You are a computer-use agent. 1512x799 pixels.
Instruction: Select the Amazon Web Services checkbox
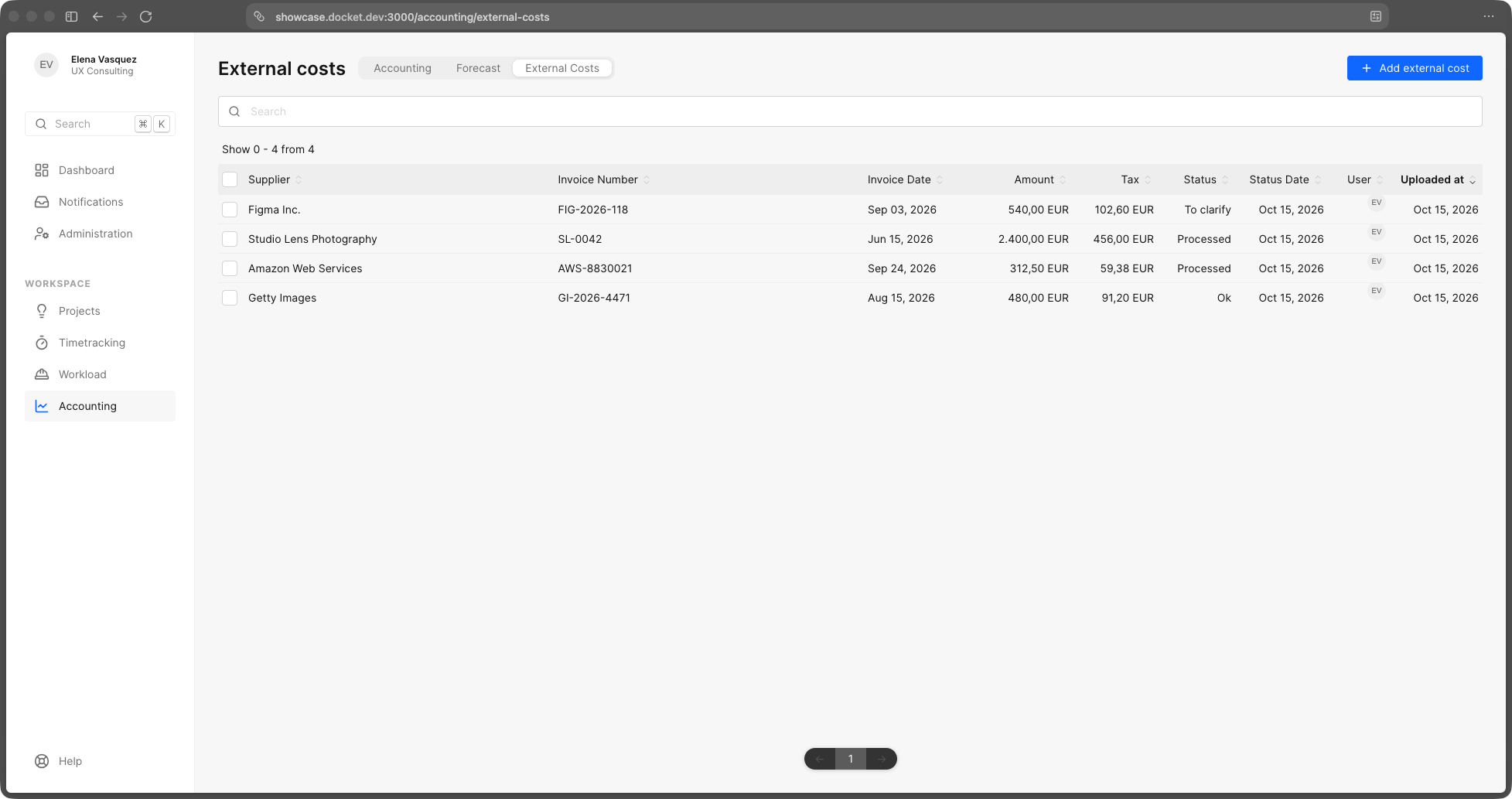[x=230, y=268]
